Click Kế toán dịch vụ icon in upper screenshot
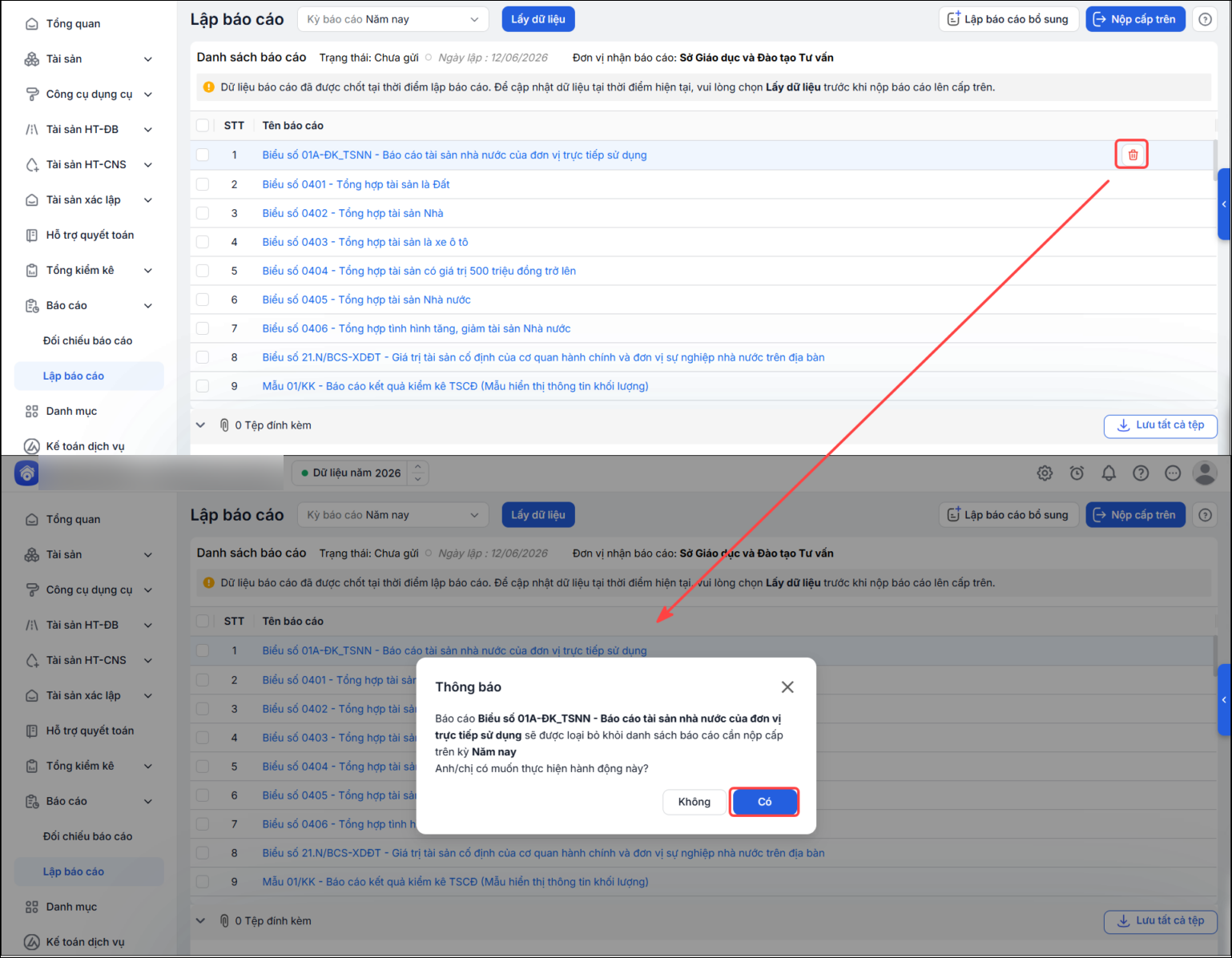Image resolution: width=1232 pixels, height=958 pixels. [31, 446]
